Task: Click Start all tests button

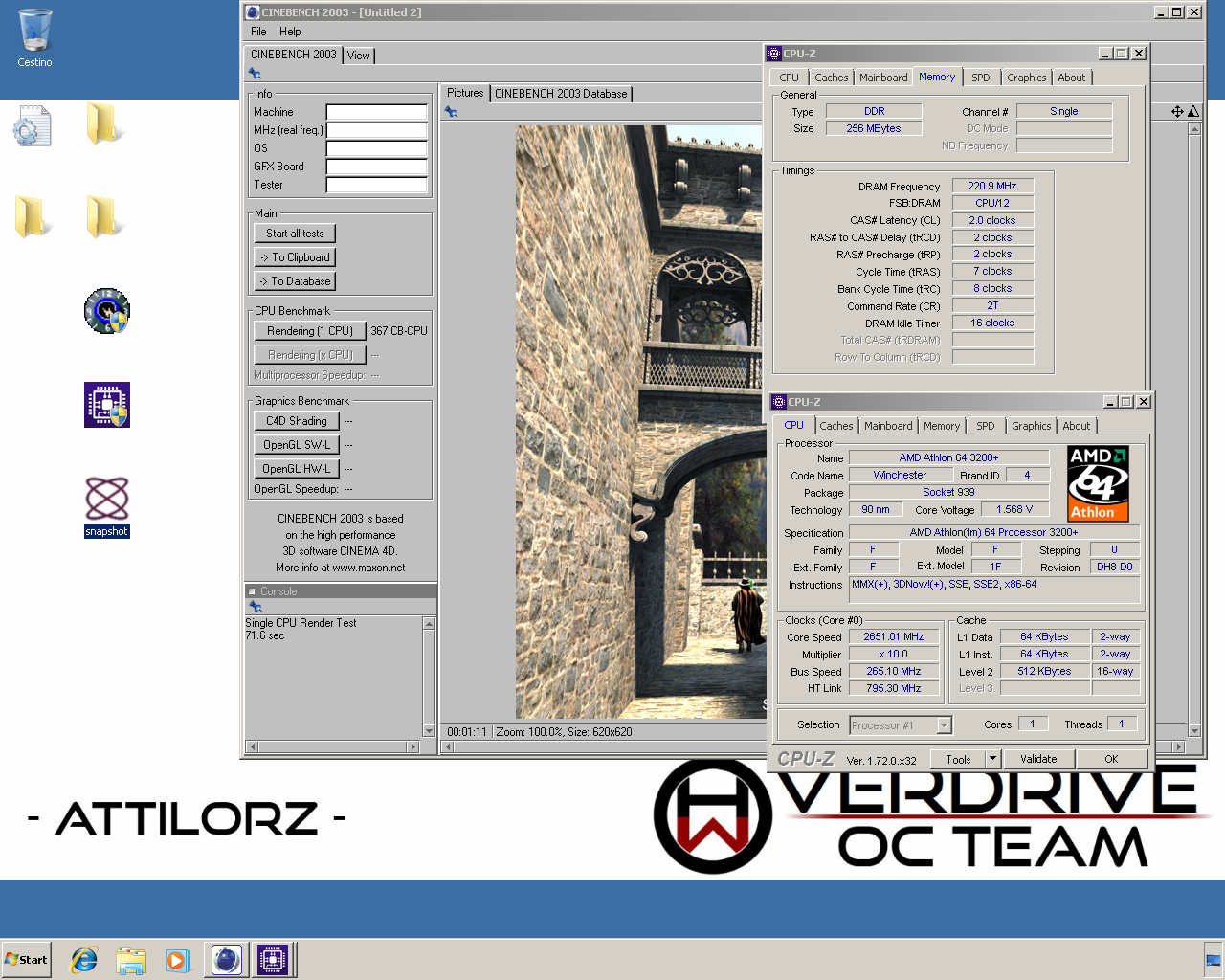Action: pos(295,234)
